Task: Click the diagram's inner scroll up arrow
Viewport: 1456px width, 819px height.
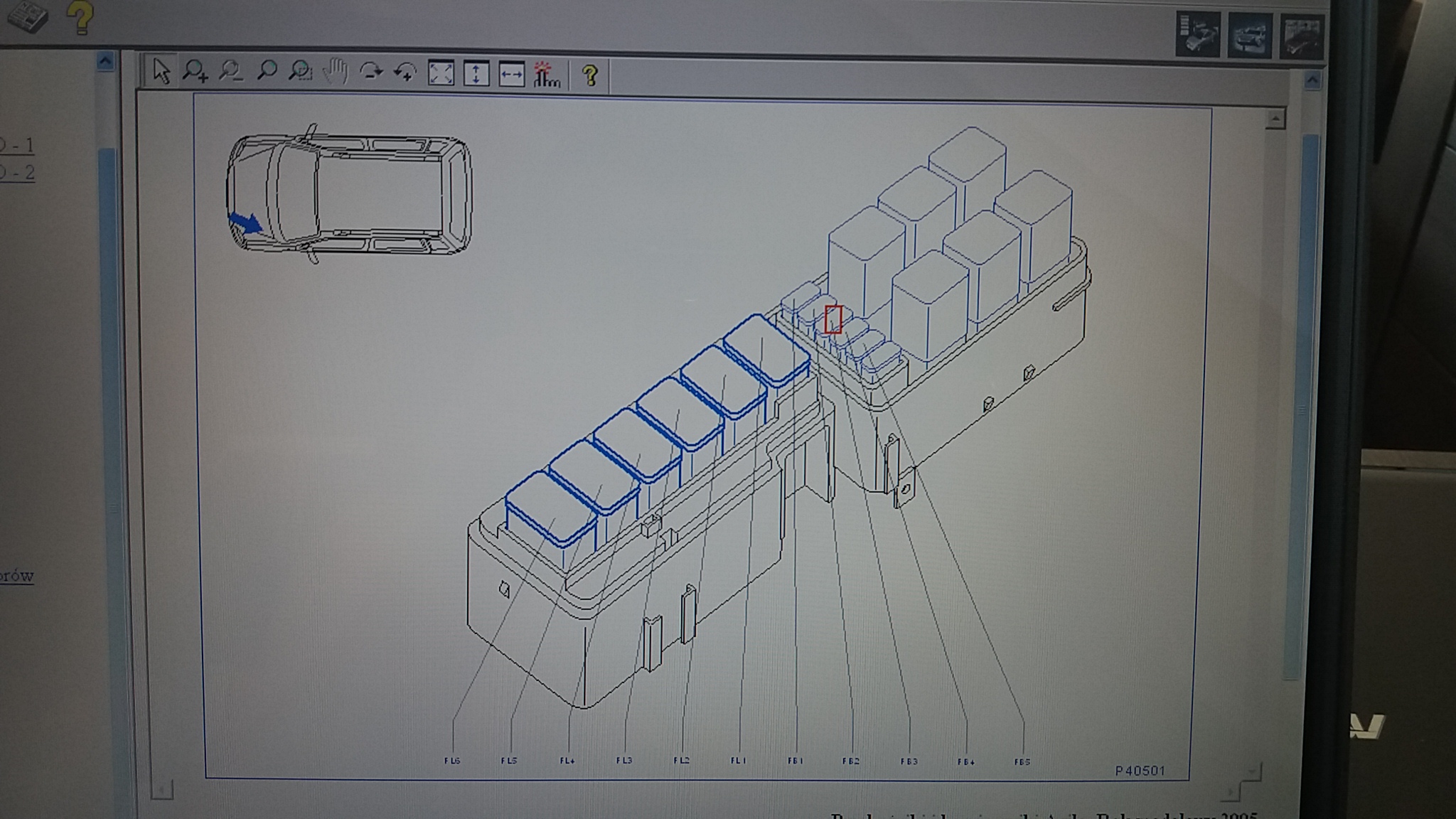Action: point(1275,119)
